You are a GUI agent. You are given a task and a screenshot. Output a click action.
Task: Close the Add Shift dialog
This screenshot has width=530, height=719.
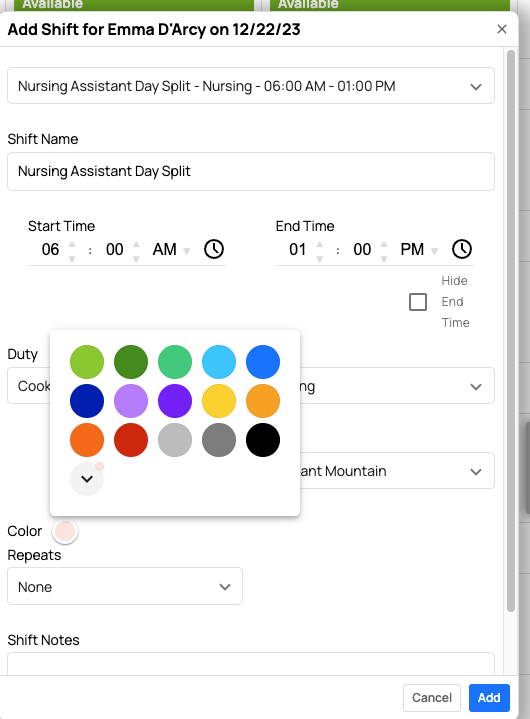(502, 29)
